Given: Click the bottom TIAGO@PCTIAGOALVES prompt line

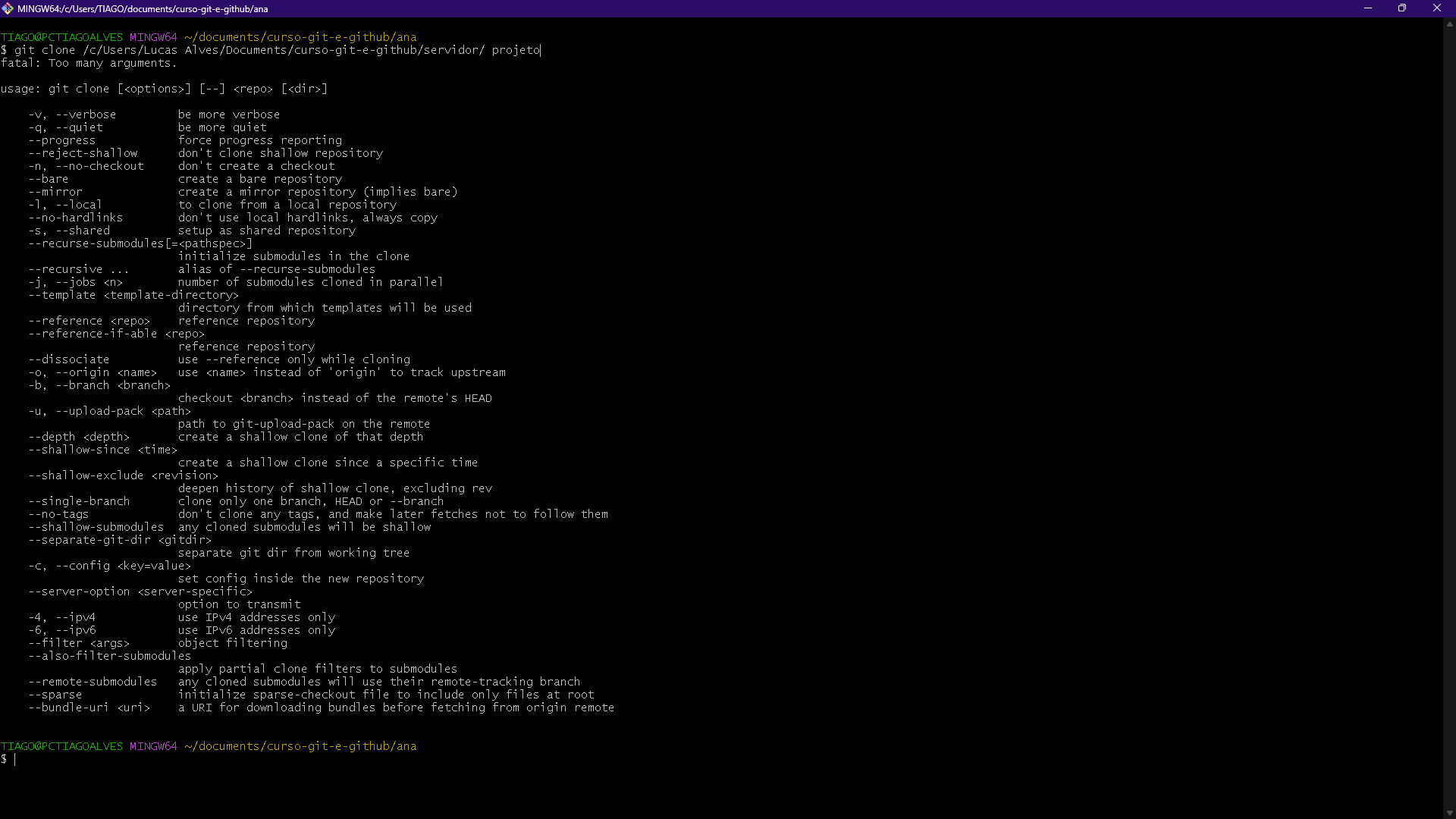Looking at the screenshot, I should 209,746.
